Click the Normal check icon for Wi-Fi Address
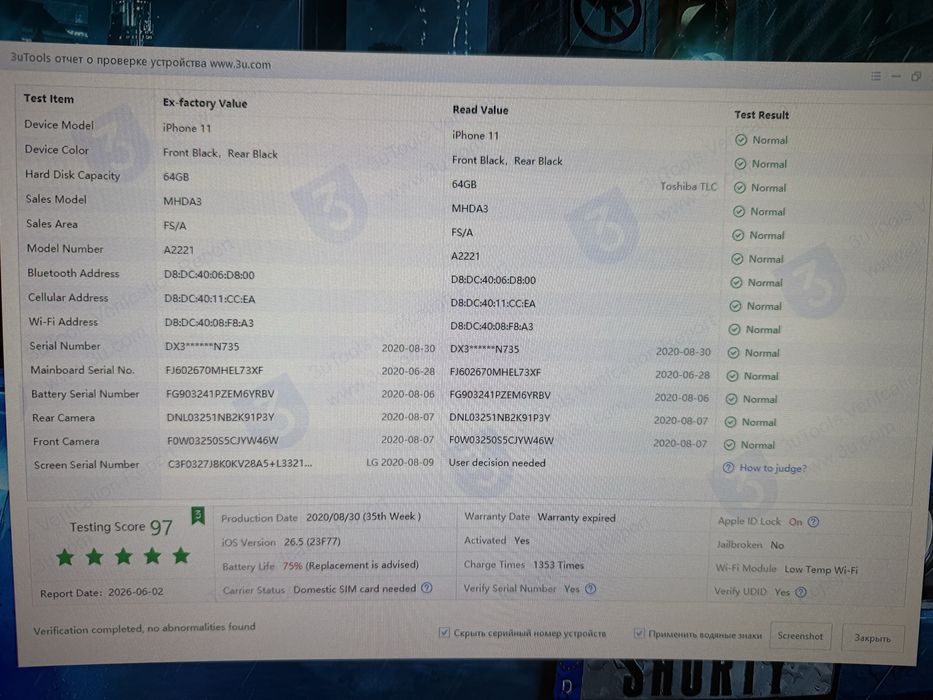Screen dimensions: 933x700 (x=735, y=330)
